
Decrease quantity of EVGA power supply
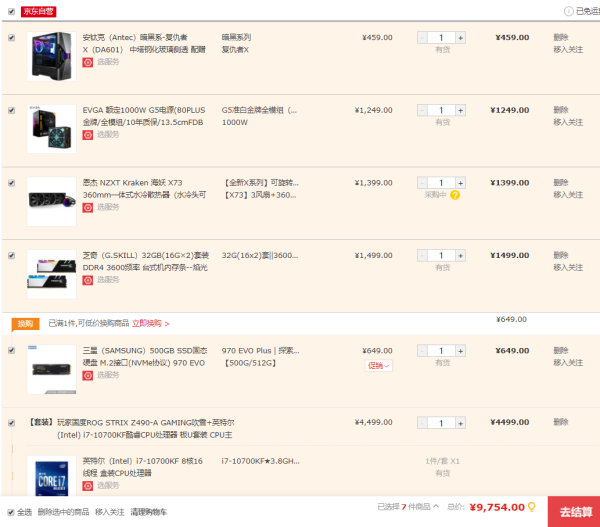(x=422, y=110)
